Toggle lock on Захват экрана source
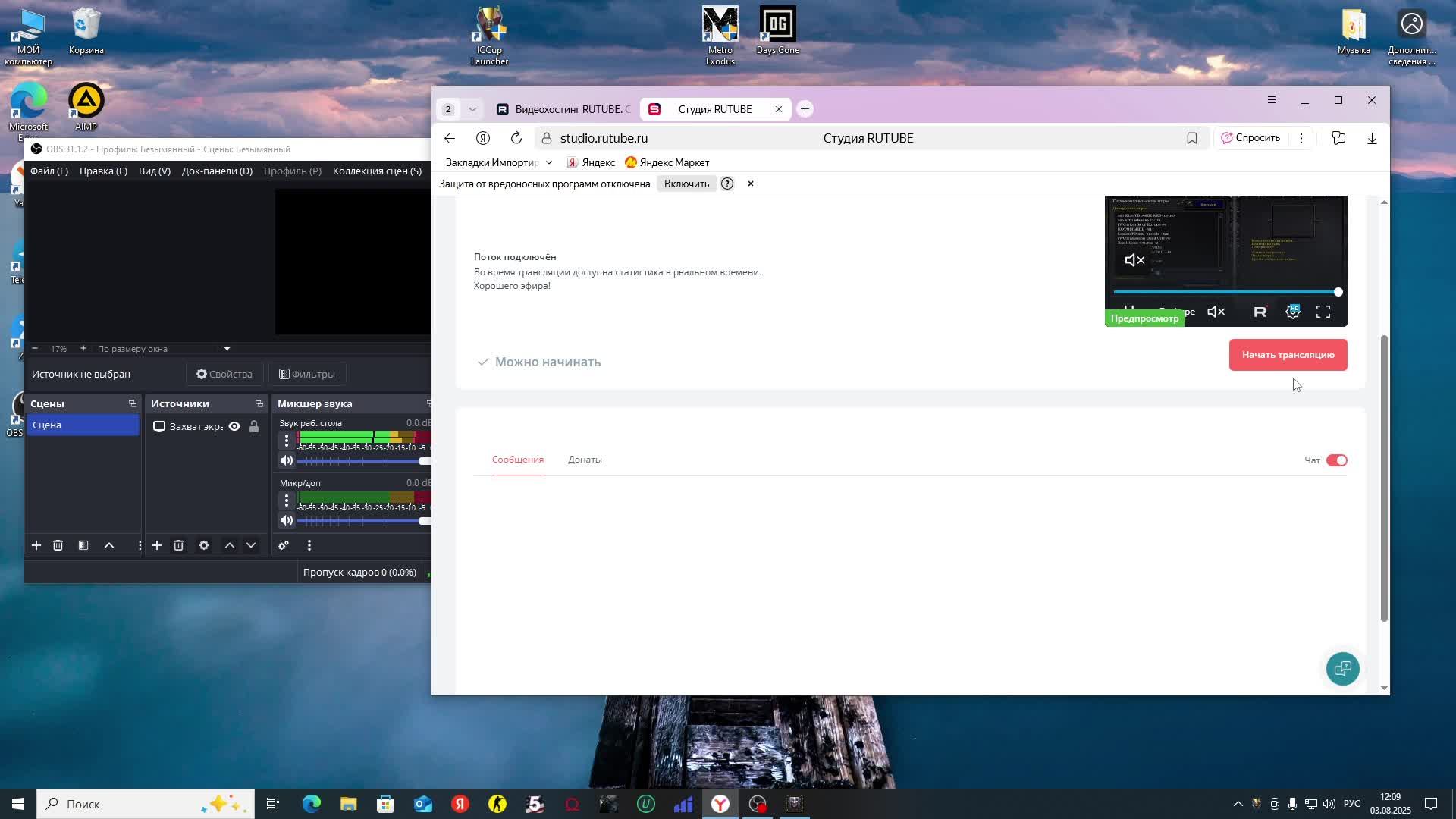1456x819 pixels. coord(254,426)
